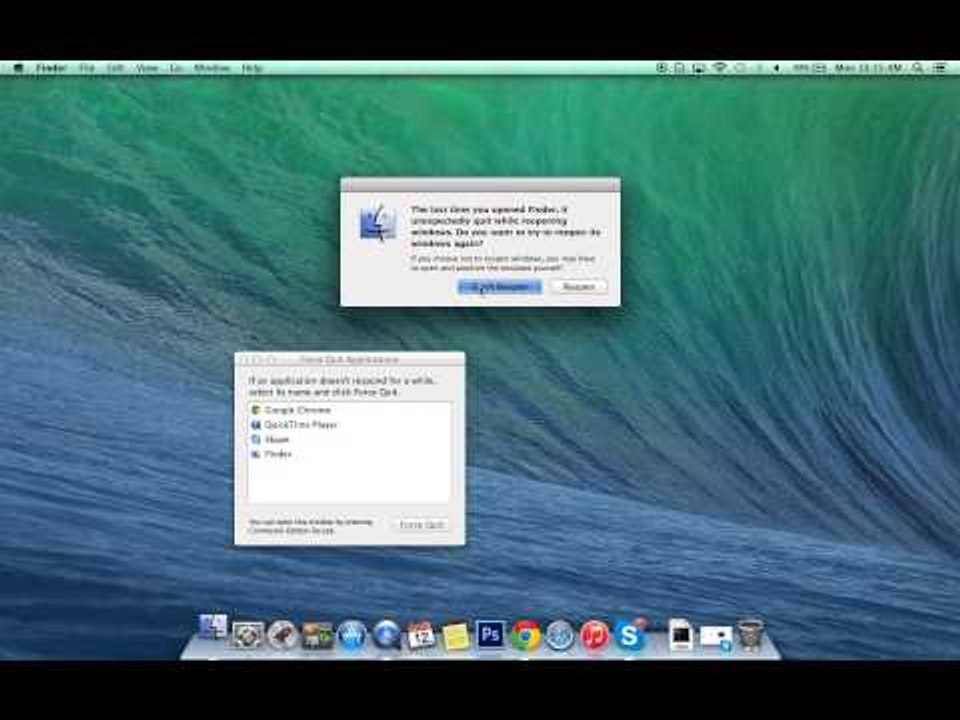Viewport: 960px width, 720px height.
Task: Open the File menu
Action: [x=87, y=68]
